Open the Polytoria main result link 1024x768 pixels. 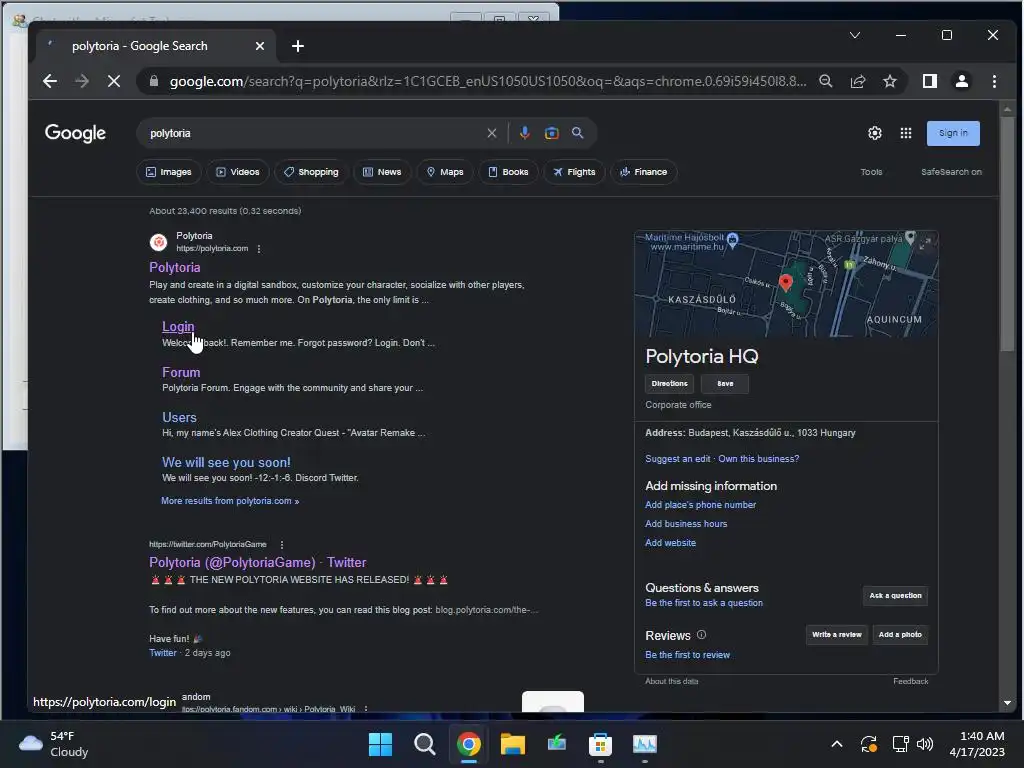click(175, 267)
